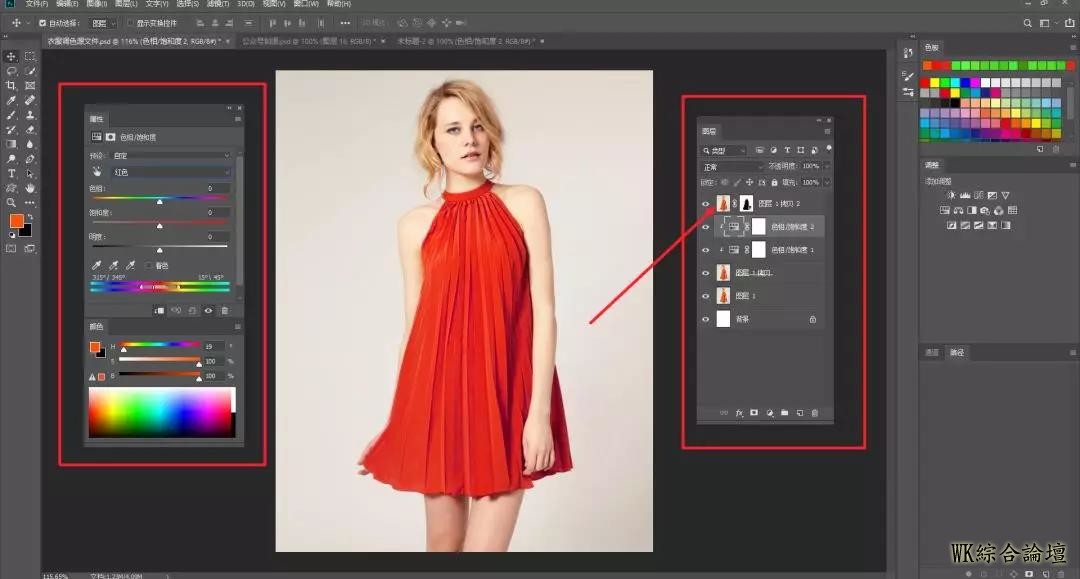Click the 饱和度 slider handle
The width and height of the screenshot is (1080, 579).
click(x=160, y=225)
